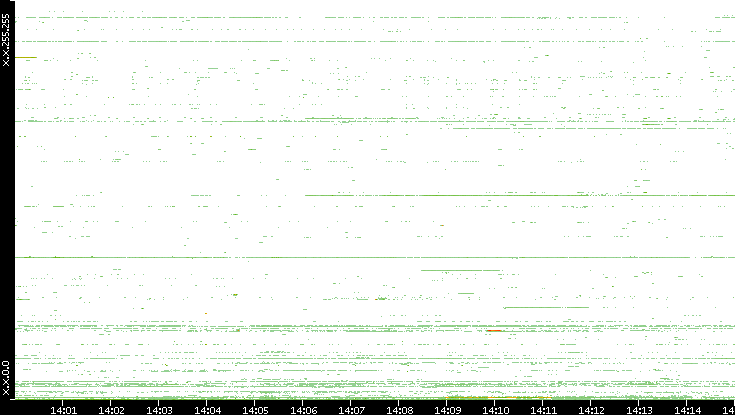Select the 14:10 tick label
This screenshot has width=735, height=415.
click(496, 410)
